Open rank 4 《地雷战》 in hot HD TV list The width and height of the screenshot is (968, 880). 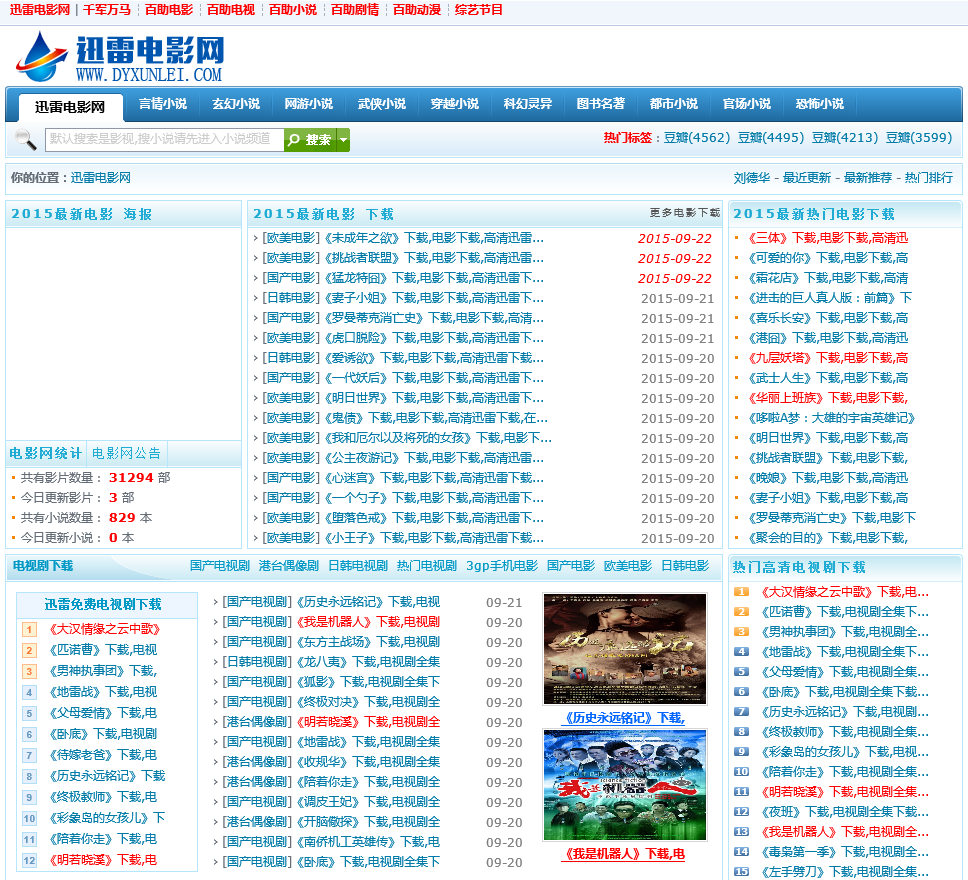coord(845,652)
